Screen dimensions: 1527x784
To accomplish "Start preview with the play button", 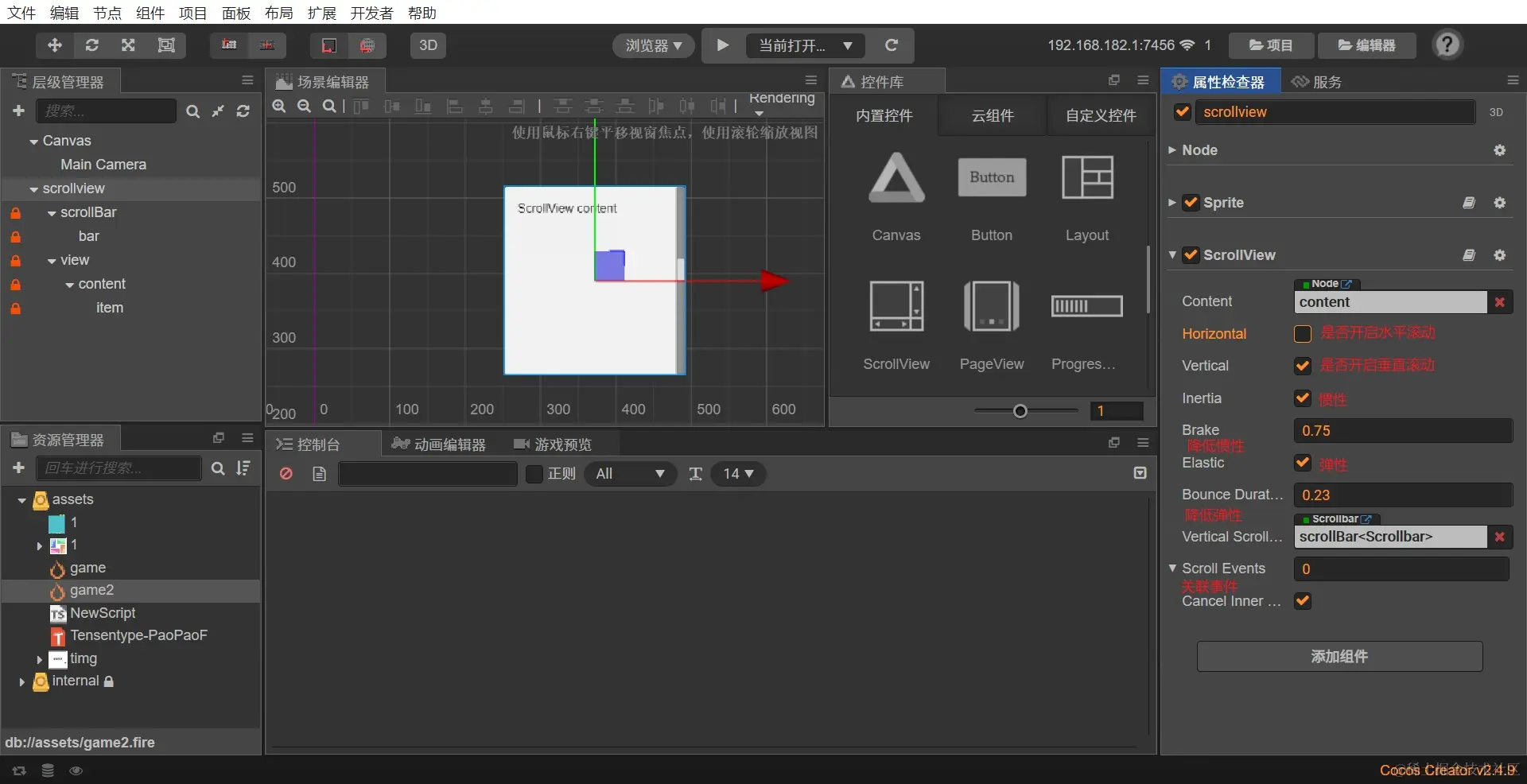I will point(723,45).
